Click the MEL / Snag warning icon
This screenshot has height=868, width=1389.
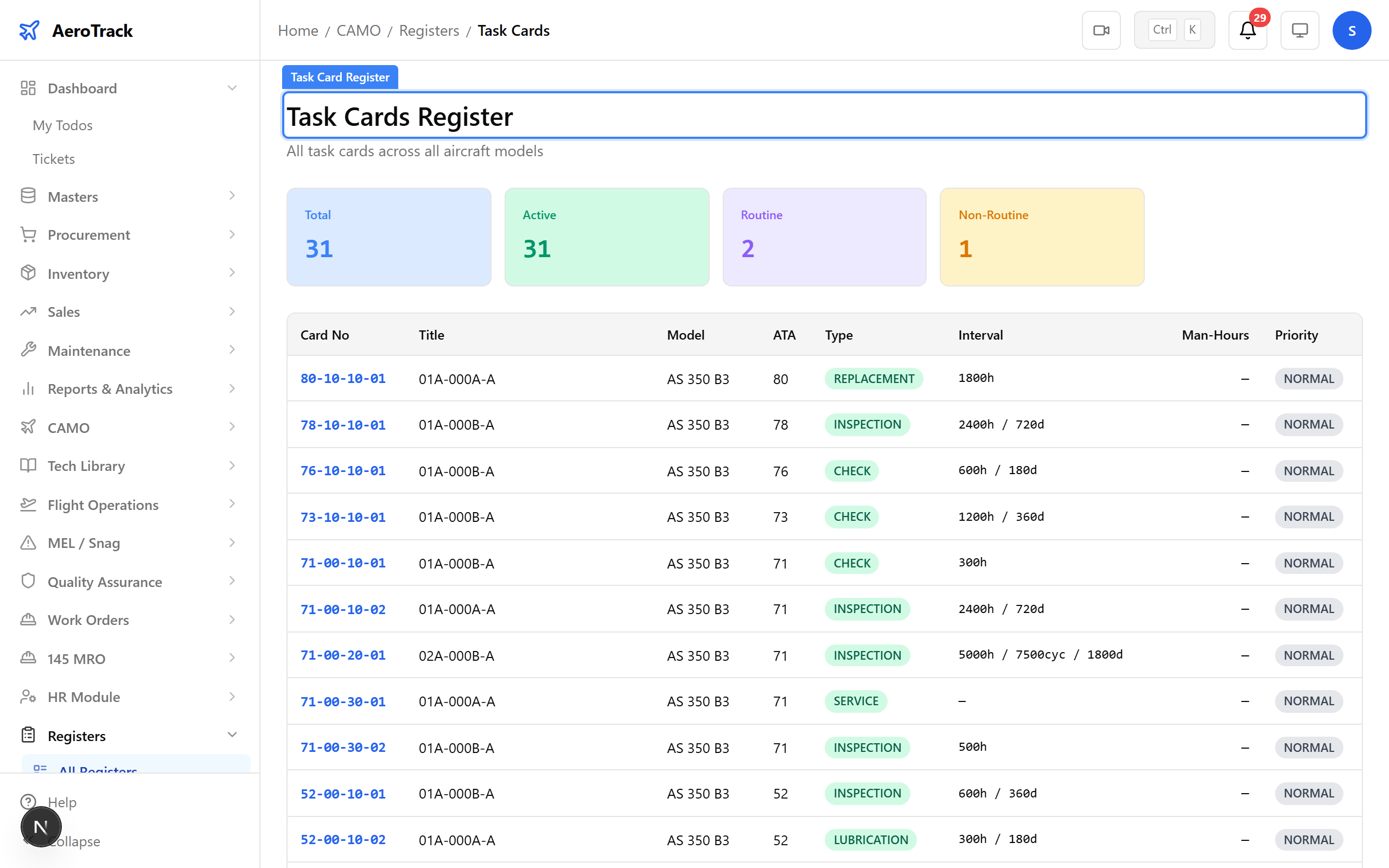pos(28,542)
